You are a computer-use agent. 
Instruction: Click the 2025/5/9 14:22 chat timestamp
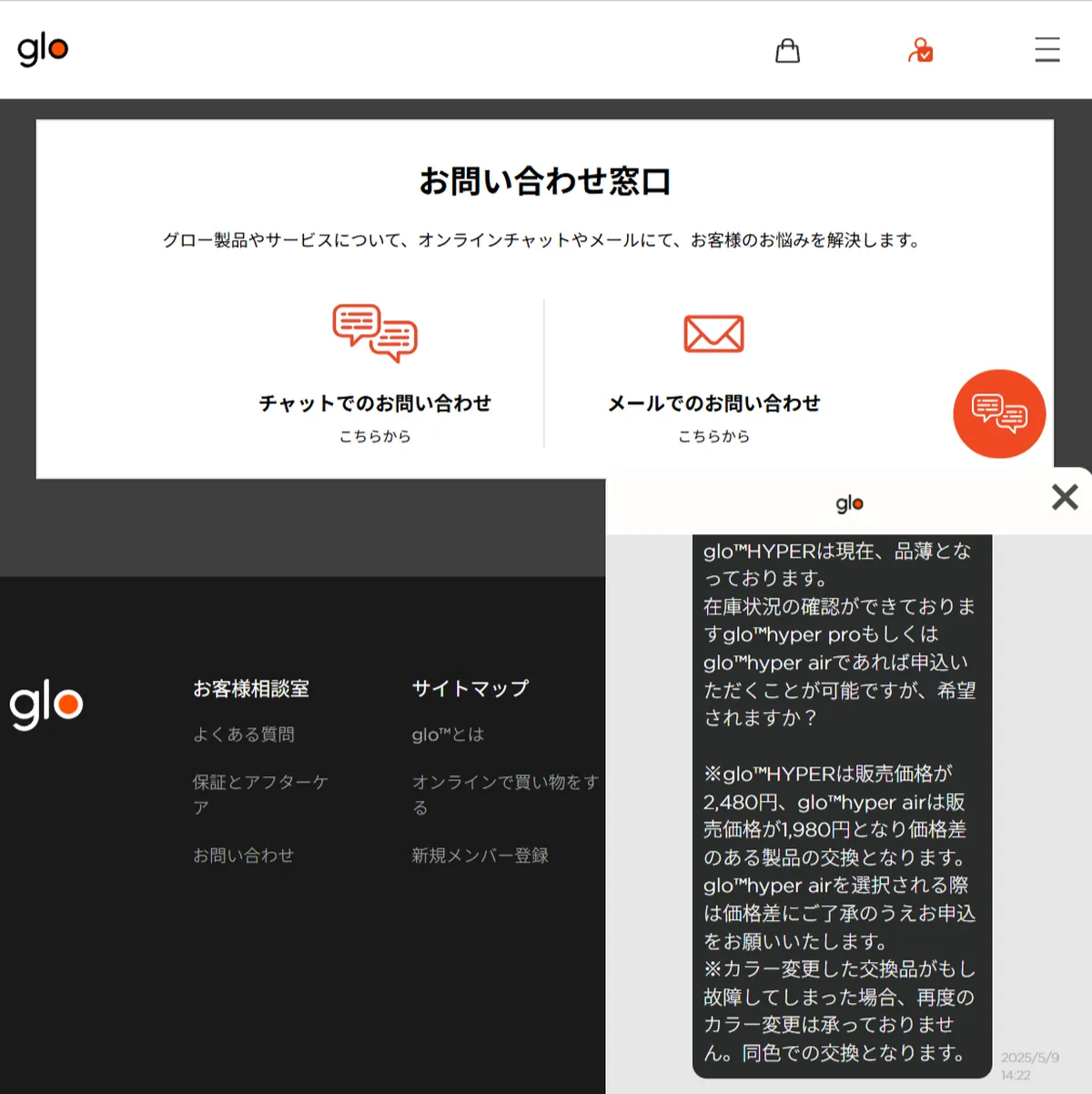click(1030, 1066)
